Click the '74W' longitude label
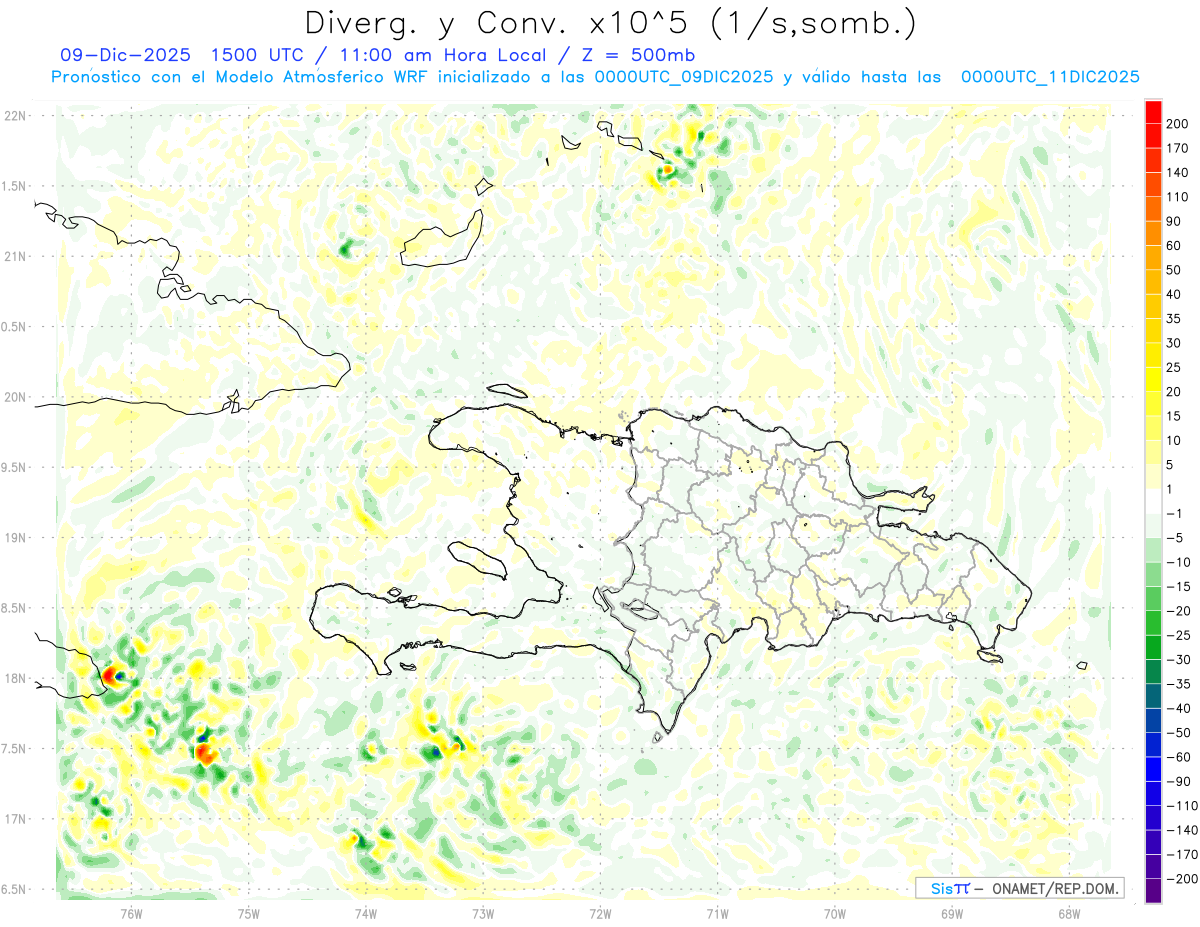Screen dimensions: 1200x927 [366, 913]
